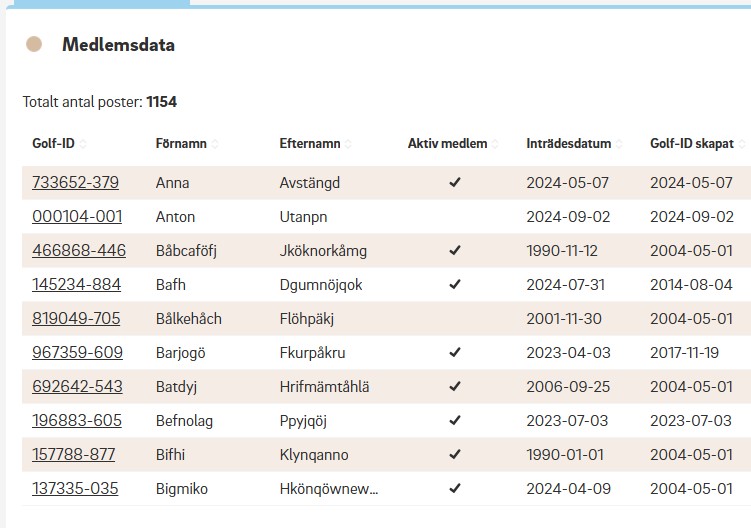Open Golf-ID link 000104-001
This screenshot has height=528, width=751.
[77, 217]
